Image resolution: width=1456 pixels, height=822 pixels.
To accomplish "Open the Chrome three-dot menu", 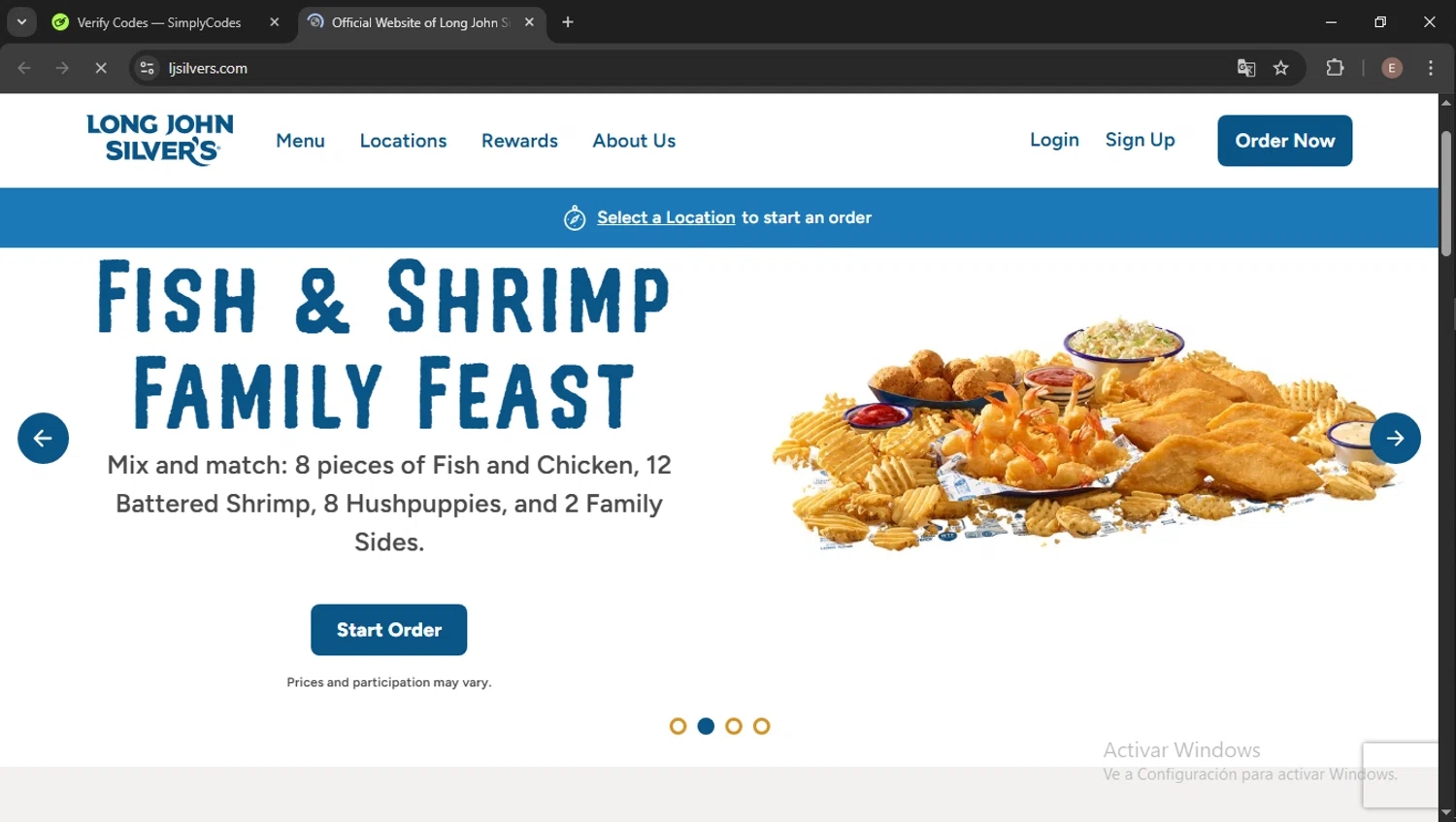I will tap(1431, 68).
